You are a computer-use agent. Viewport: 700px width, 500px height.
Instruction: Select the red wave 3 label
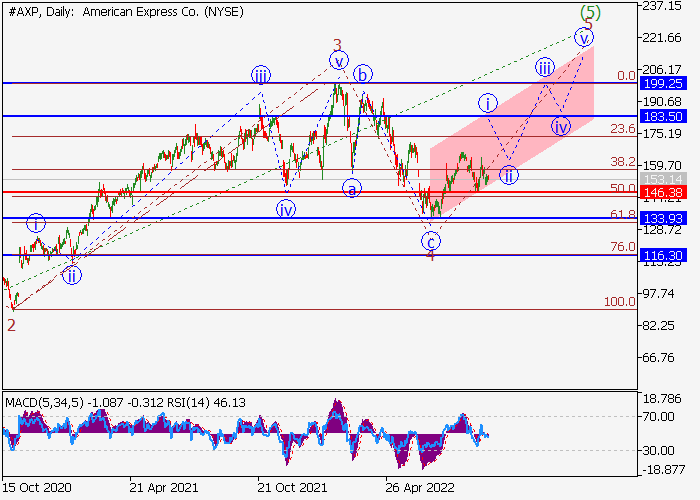(x=337, y=45)
